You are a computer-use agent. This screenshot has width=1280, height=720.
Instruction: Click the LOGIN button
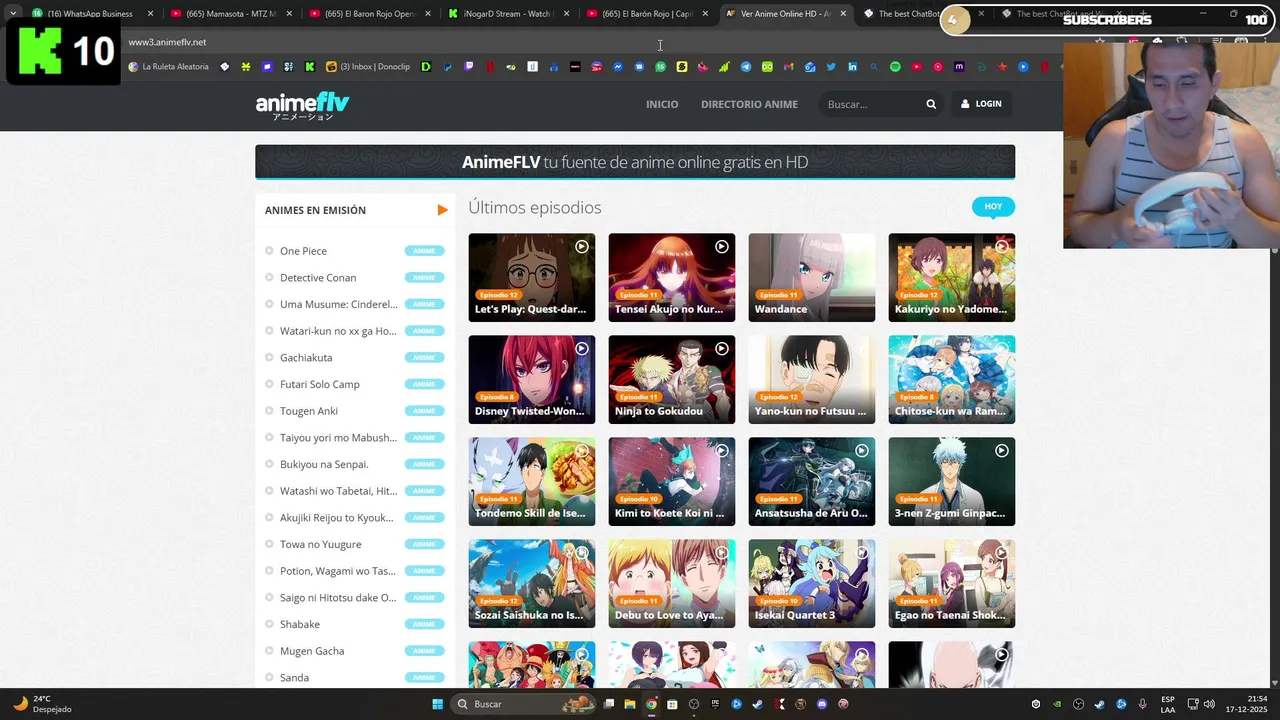[981, 104]
